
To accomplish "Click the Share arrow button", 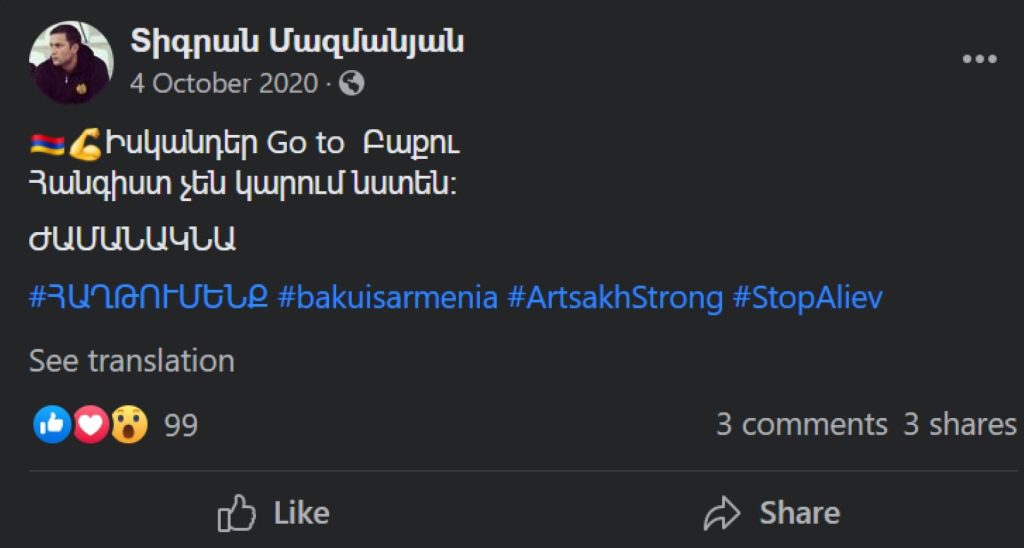I will [770, 514].
